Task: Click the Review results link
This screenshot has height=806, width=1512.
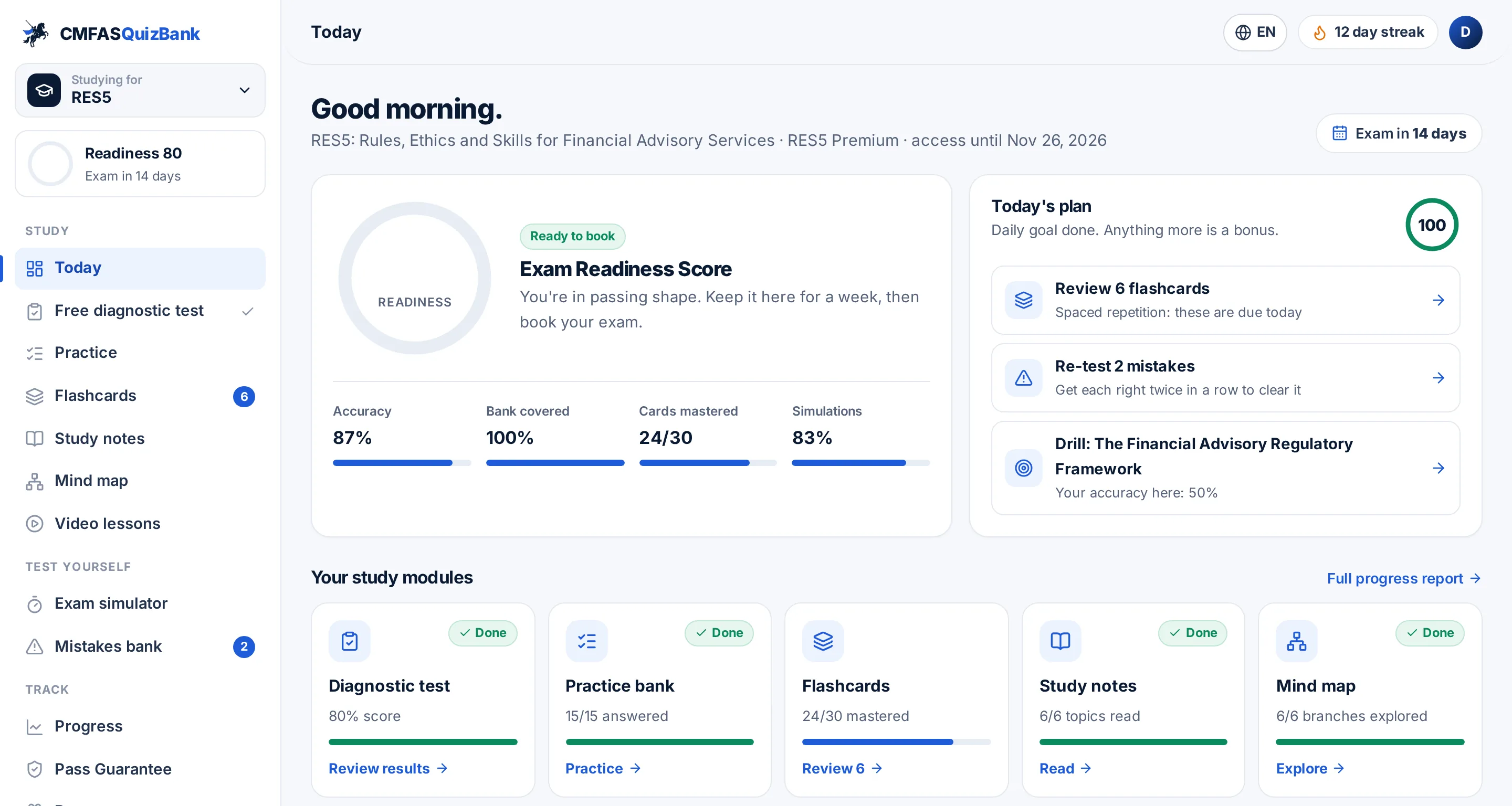Action: coord(388,769)
